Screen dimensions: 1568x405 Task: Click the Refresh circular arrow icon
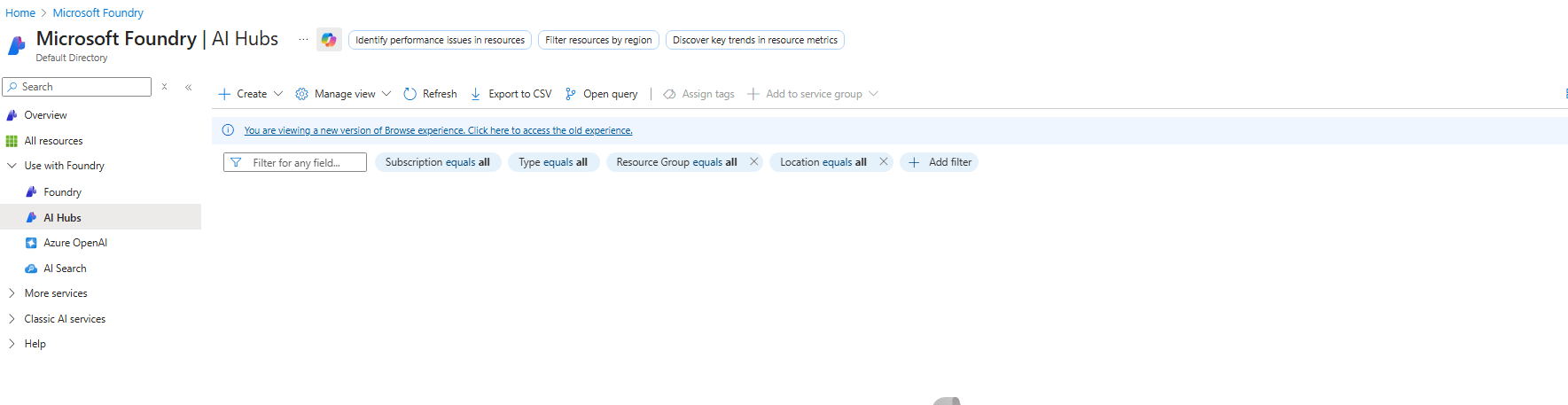click(x=410, y=94)
